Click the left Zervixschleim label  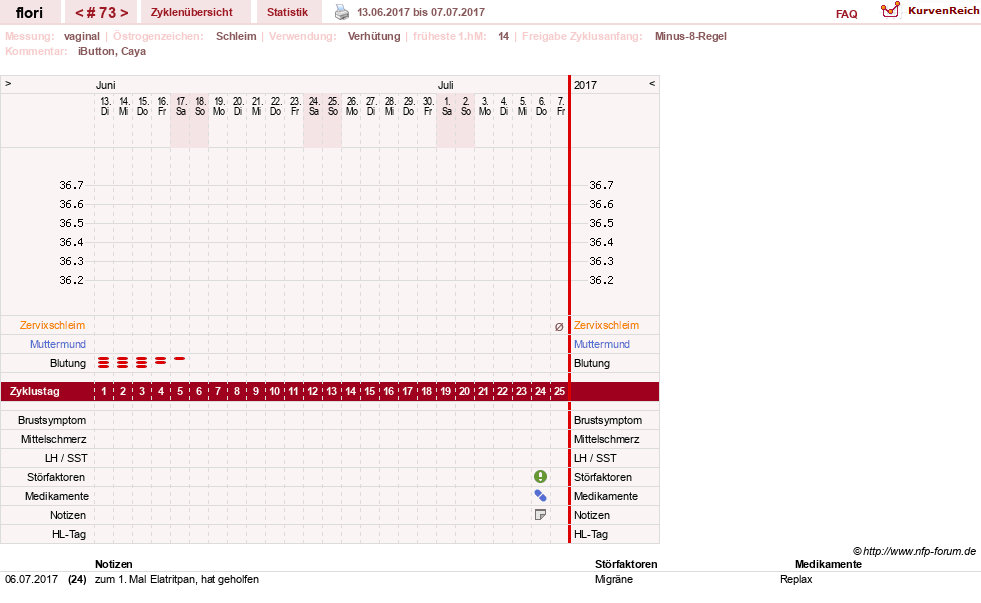53,325
